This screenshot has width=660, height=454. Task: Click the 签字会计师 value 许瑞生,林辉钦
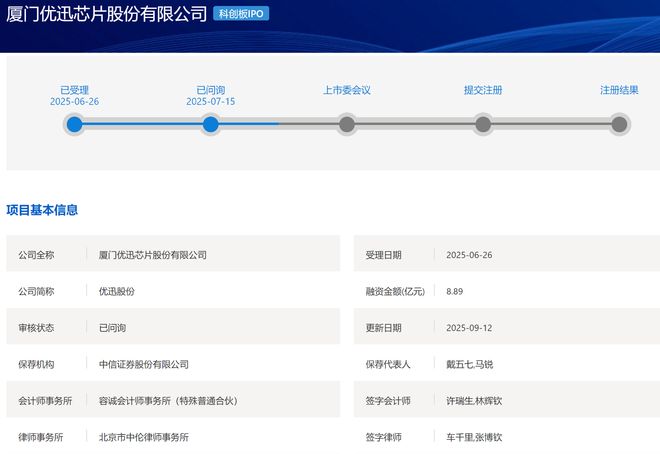(474, 401)
